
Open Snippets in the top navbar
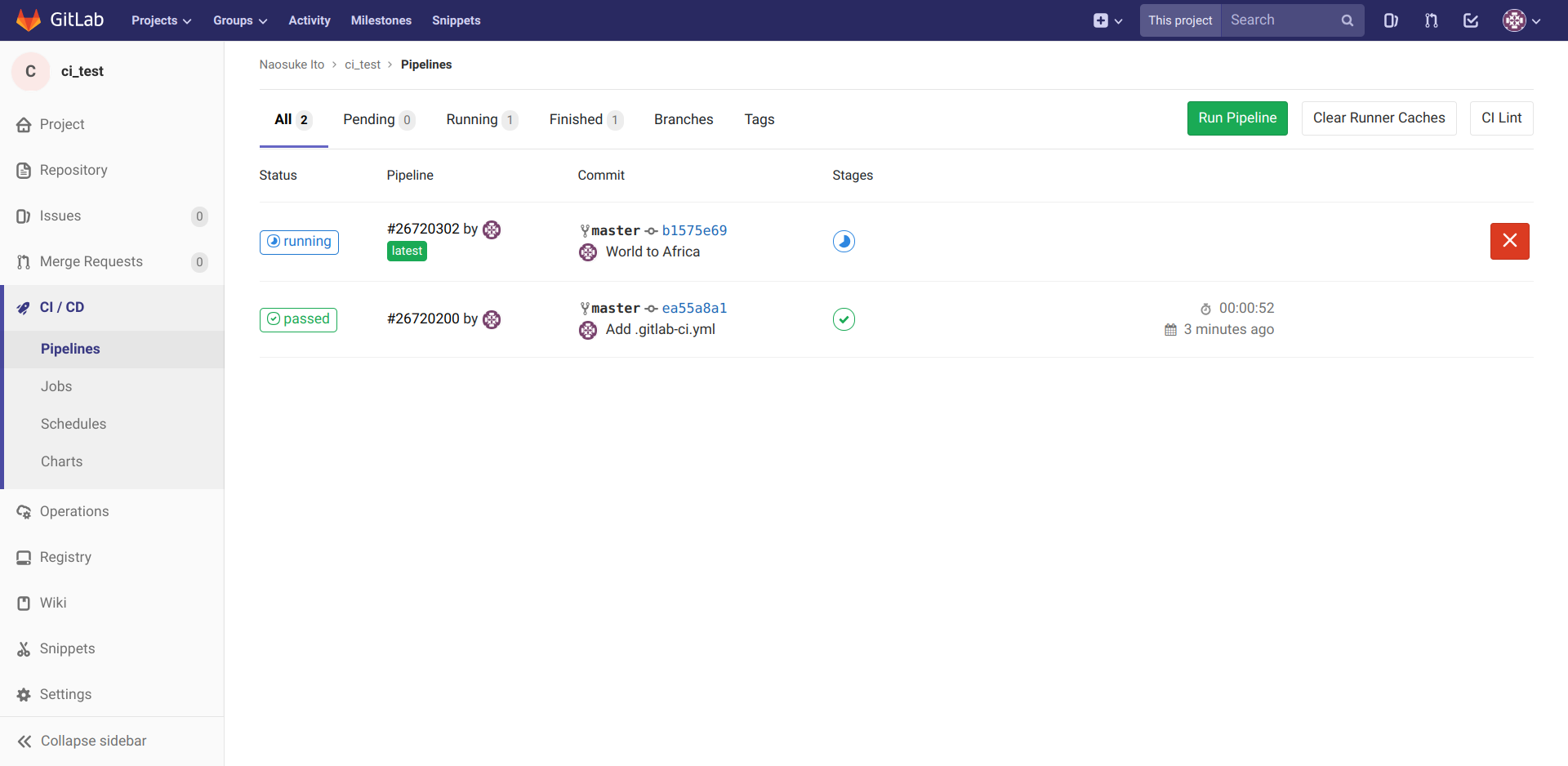[x=457, y=20]
